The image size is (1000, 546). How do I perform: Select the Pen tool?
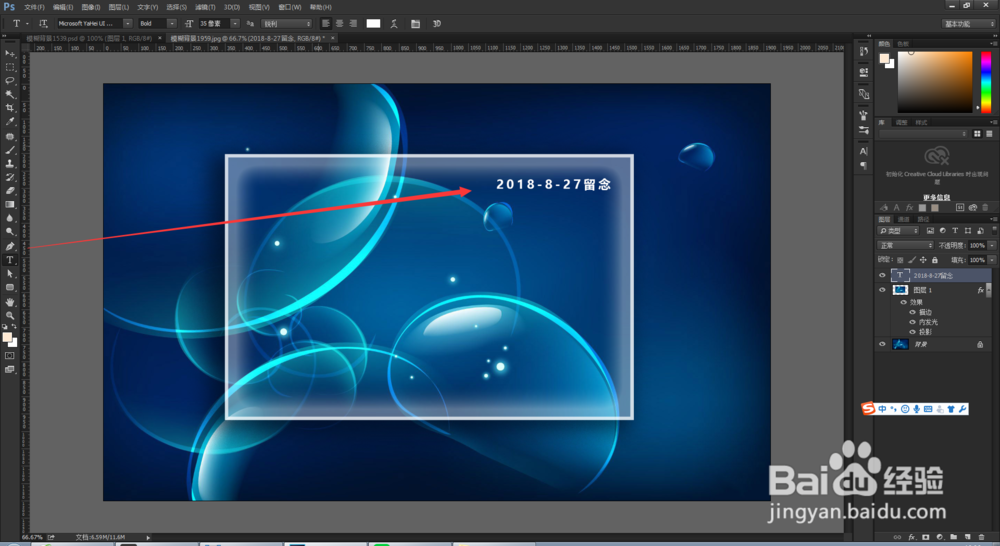(x=10, y=246)
